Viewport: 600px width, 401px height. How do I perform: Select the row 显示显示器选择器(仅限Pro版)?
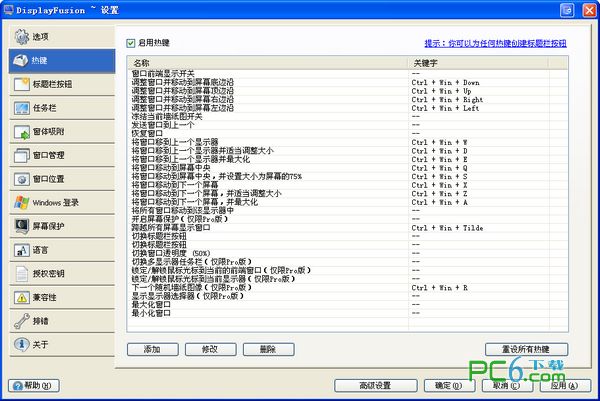click(347, 296)
